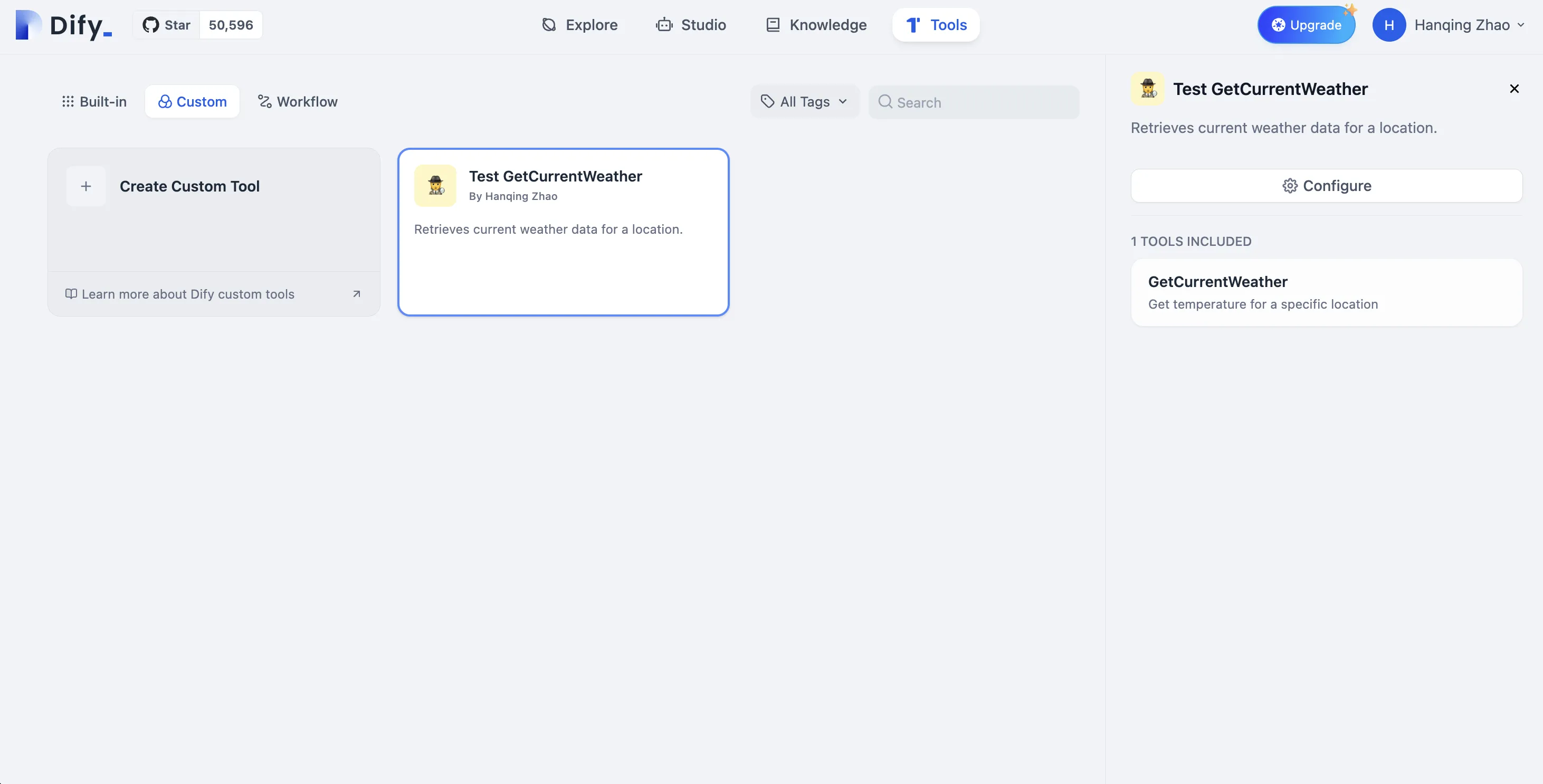Image resolution: width=1543 pixels, height=784 pixels.
Task: Switch to the Workflow tools tab
Action: [298, 102]
